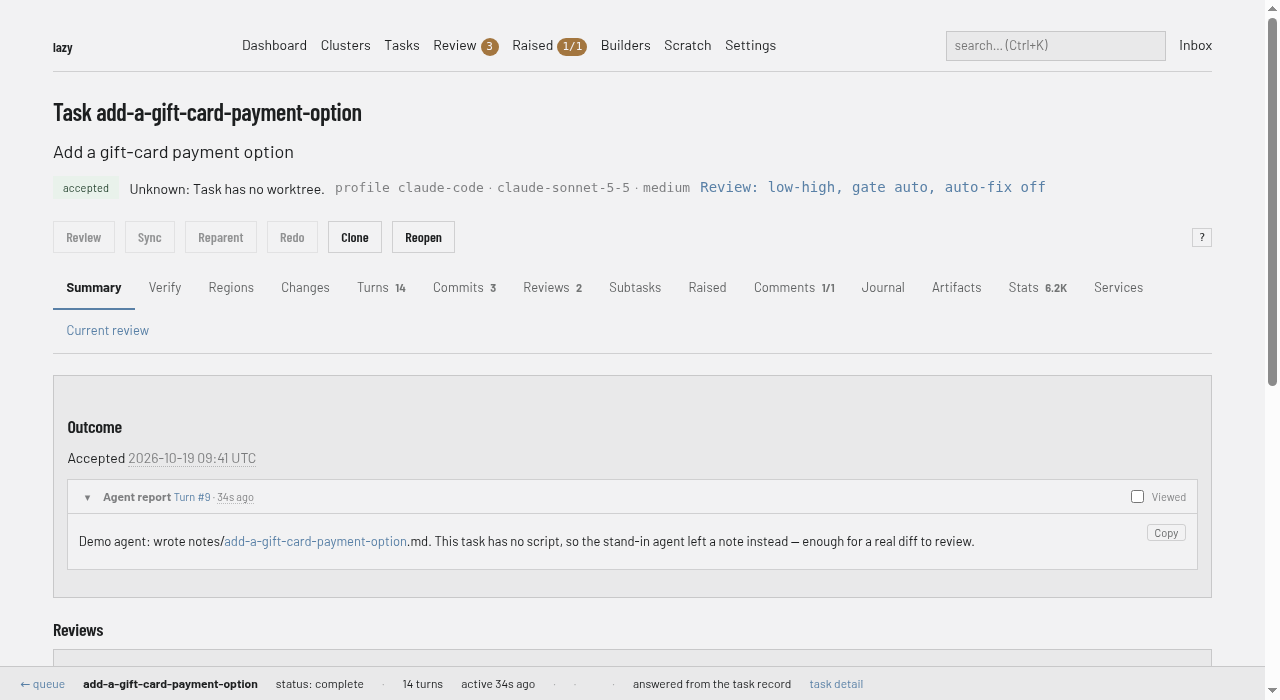This screenshot has width=1280, height=700.
Task: Click the Review badge showing 3
Action: click(x=490, y=46)
